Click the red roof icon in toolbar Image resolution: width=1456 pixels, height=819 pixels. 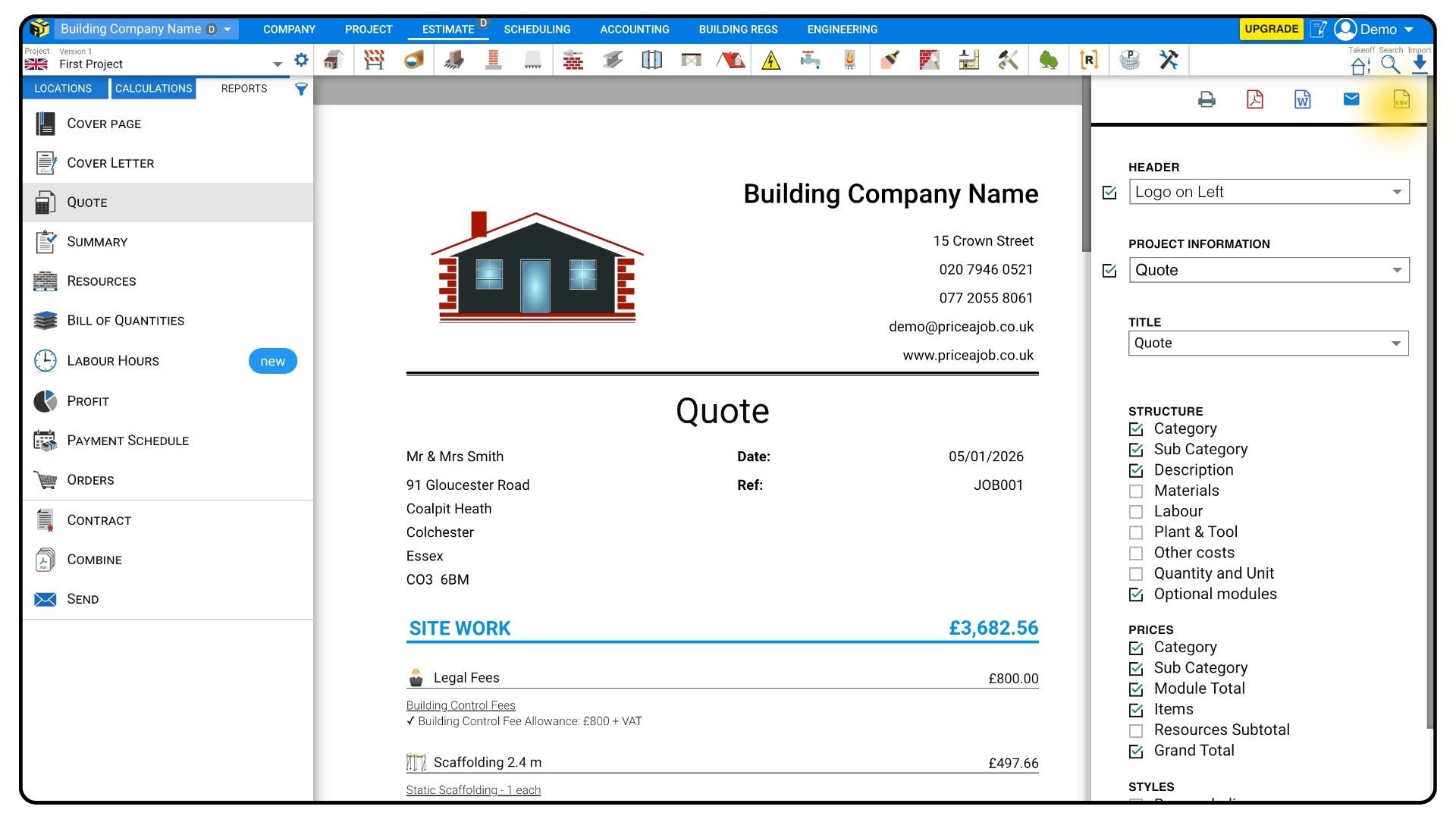click(731, 61)
